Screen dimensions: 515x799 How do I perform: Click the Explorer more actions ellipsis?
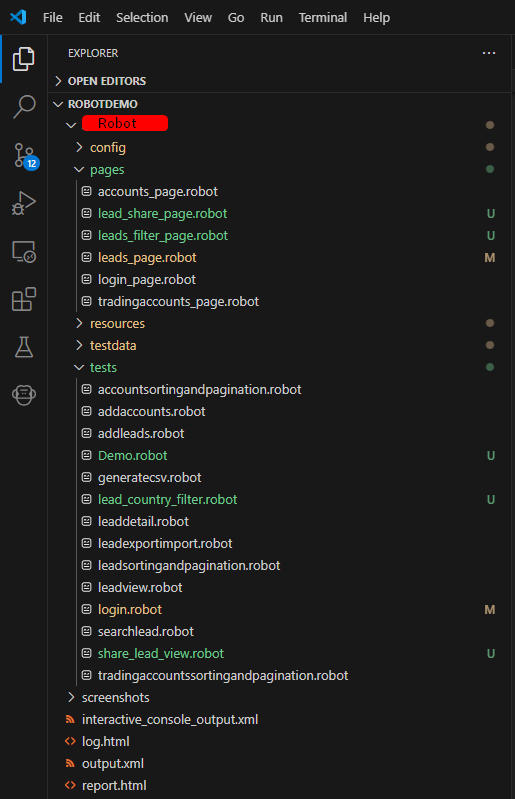tap(489, 53)
